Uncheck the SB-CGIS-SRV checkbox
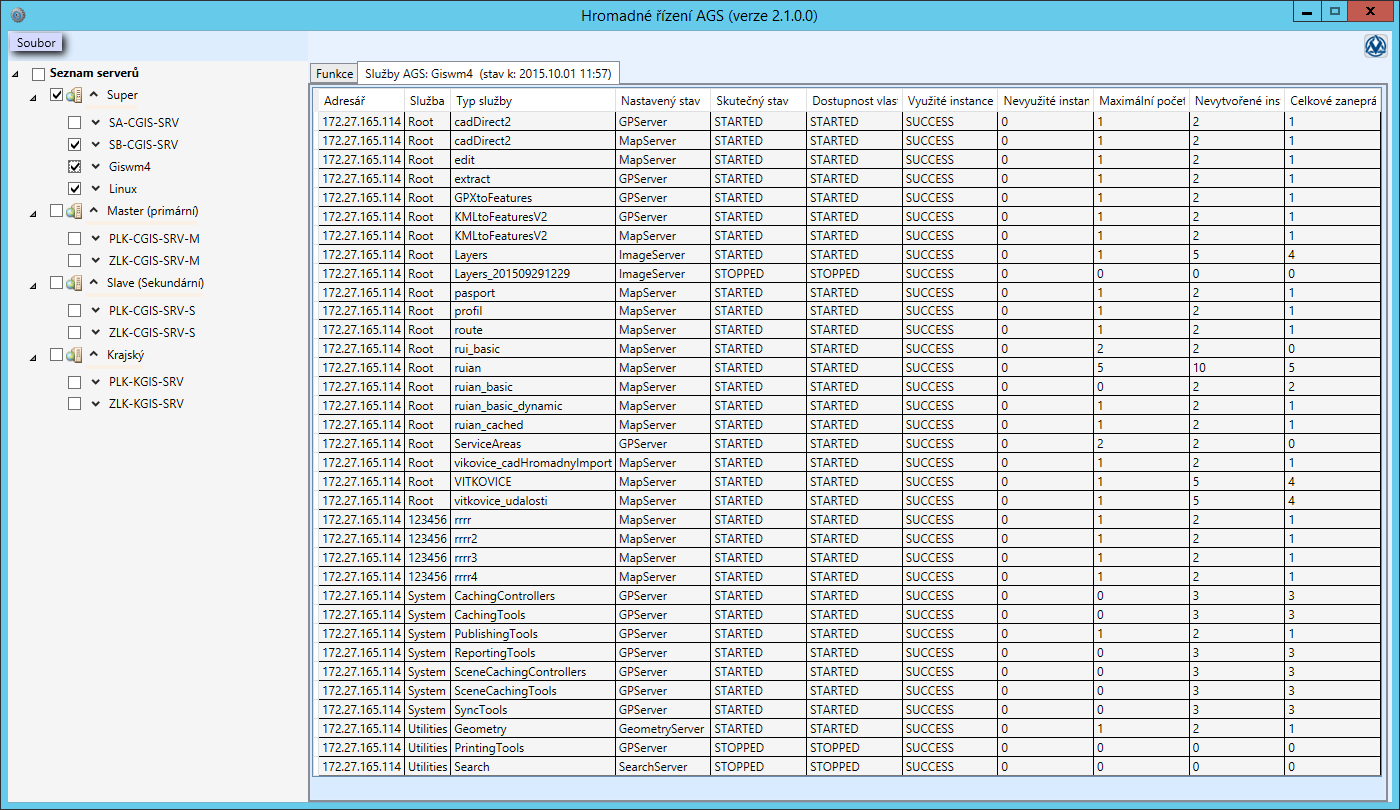 click(x=74, y=145)
